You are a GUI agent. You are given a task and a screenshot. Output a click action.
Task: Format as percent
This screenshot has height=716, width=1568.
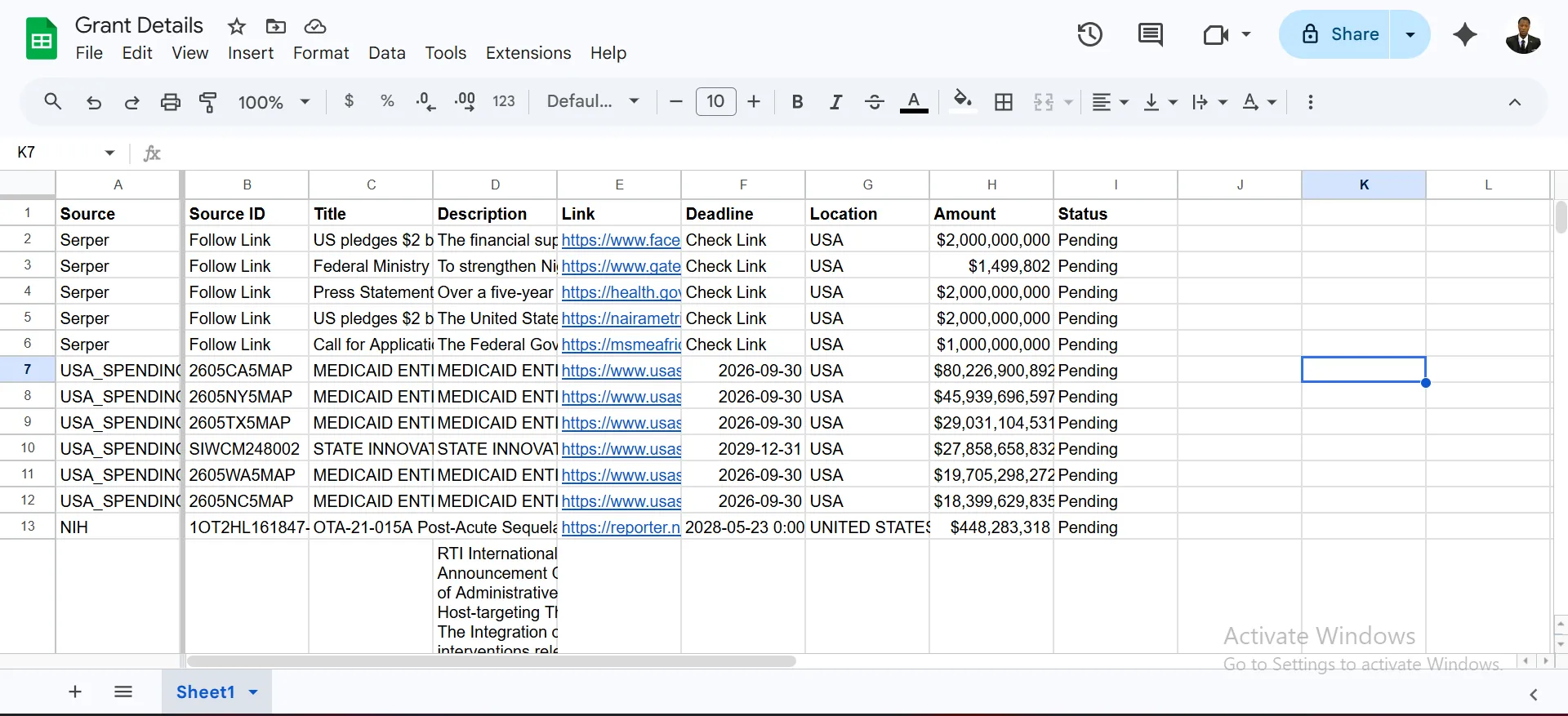(387, 101)
